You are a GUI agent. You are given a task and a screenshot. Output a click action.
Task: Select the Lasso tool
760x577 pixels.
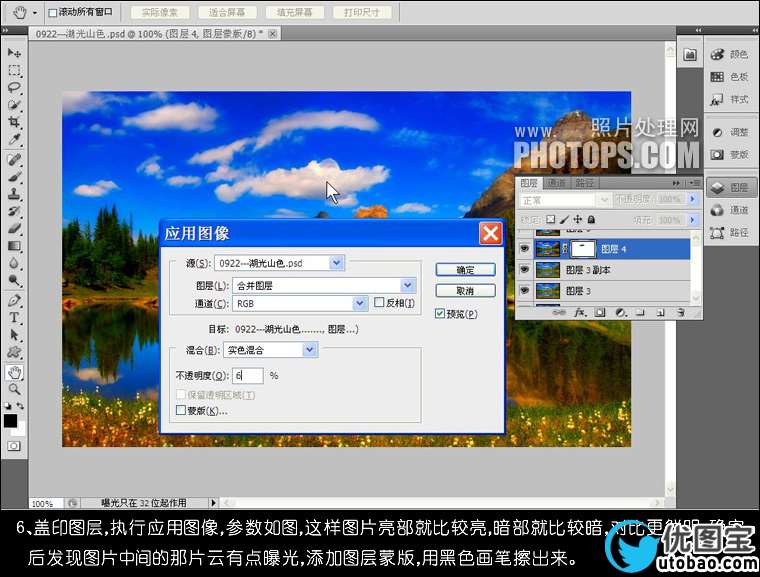[x=14, y=87]
